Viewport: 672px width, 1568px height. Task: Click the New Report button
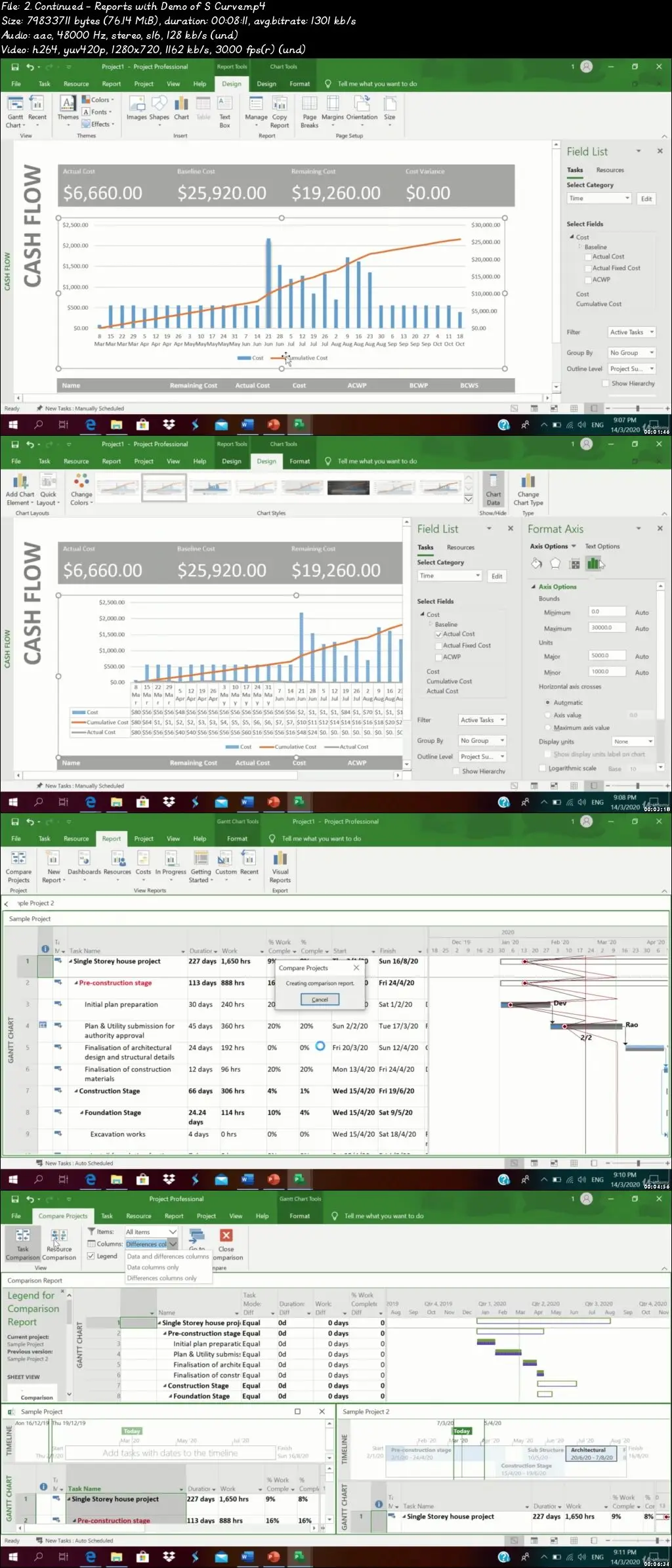click(54, 866)
